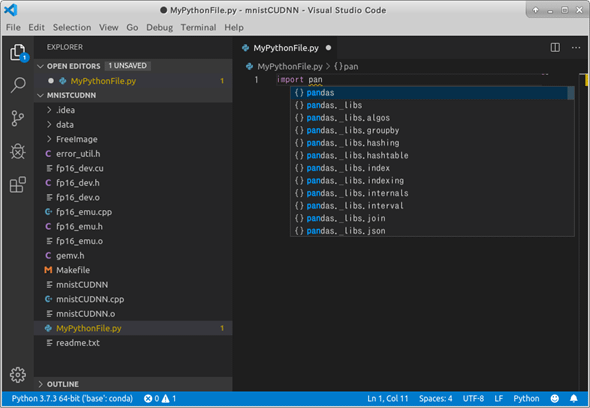Open fp16_emu.cpp file
590x408 pixels.
pyautogui.click(x=133, y=212)
